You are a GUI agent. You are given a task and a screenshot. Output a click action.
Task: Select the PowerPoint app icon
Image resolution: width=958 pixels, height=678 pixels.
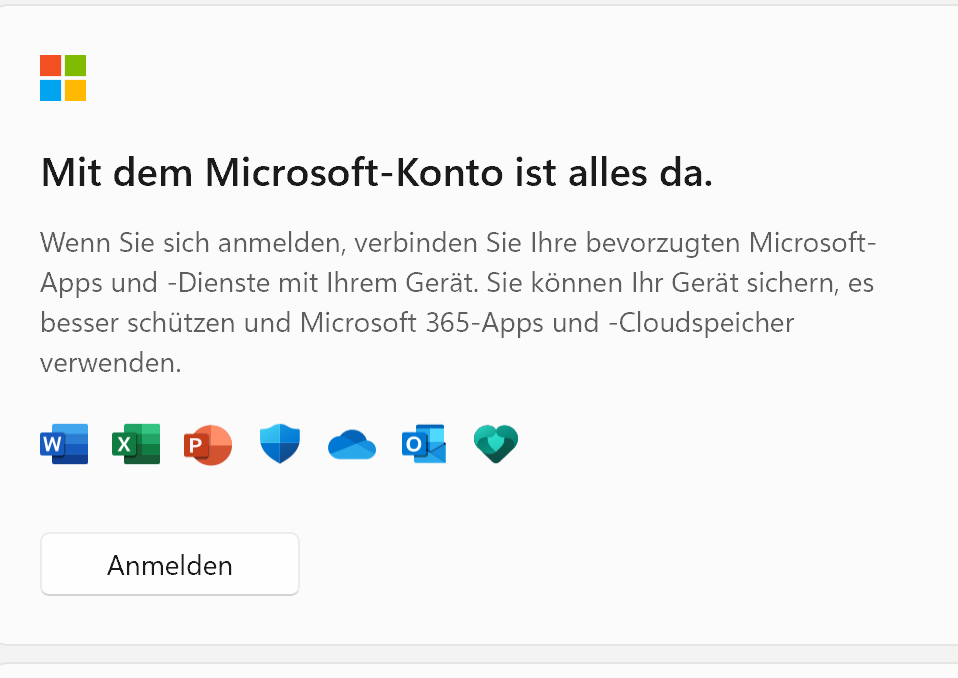click(208, 444)
